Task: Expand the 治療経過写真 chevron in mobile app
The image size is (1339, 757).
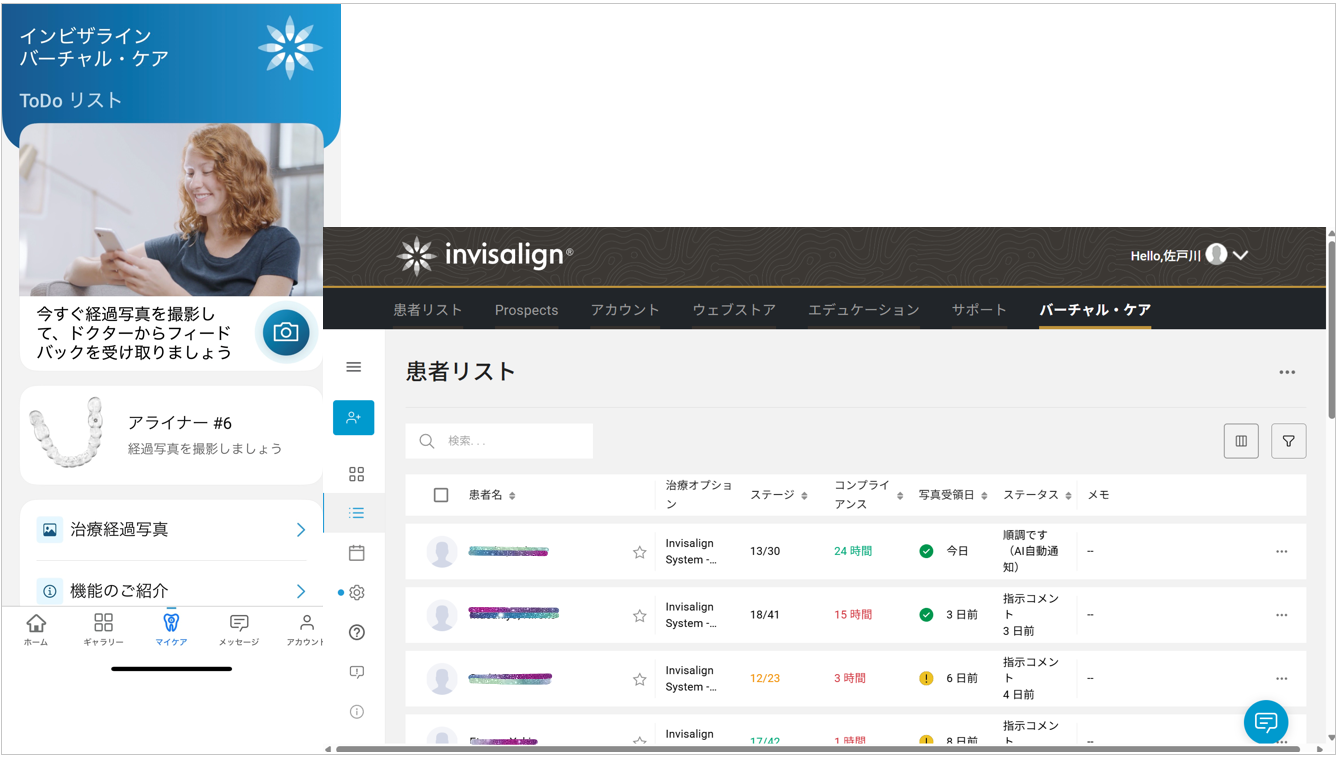Action: pos(301,530)
